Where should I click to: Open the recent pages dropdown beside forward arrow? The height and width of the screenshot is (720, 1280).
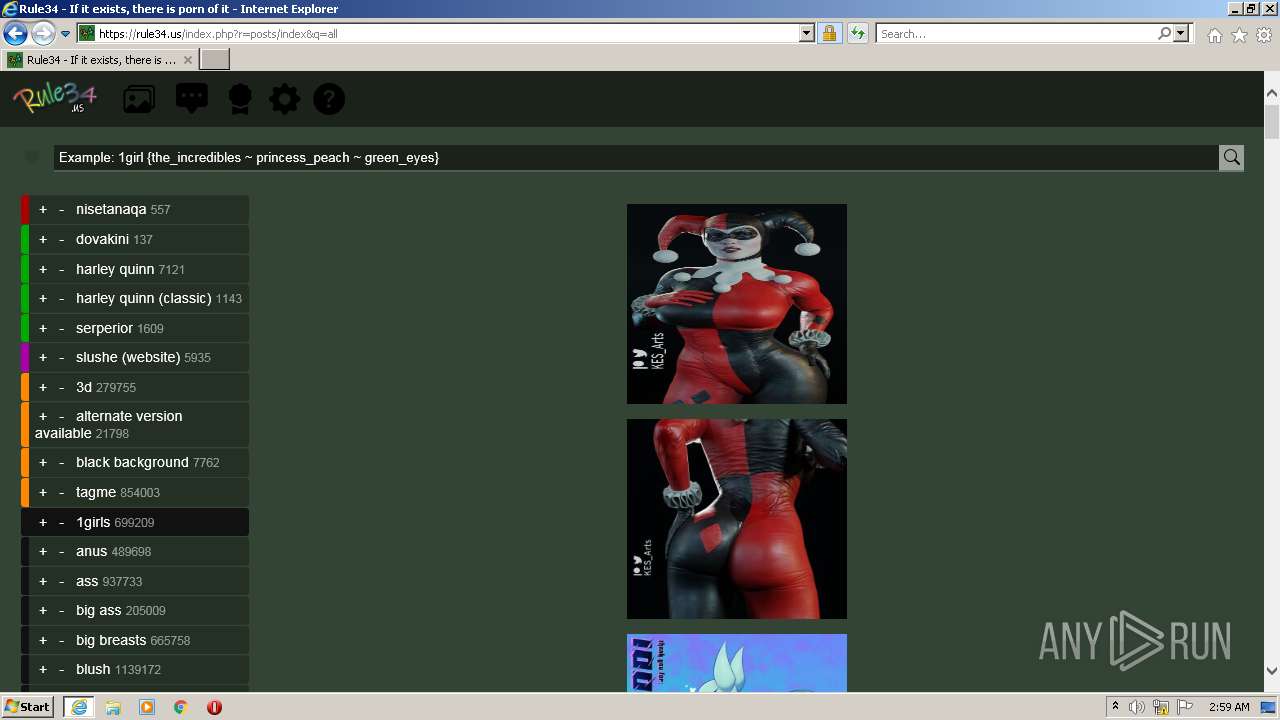[65, 34]
